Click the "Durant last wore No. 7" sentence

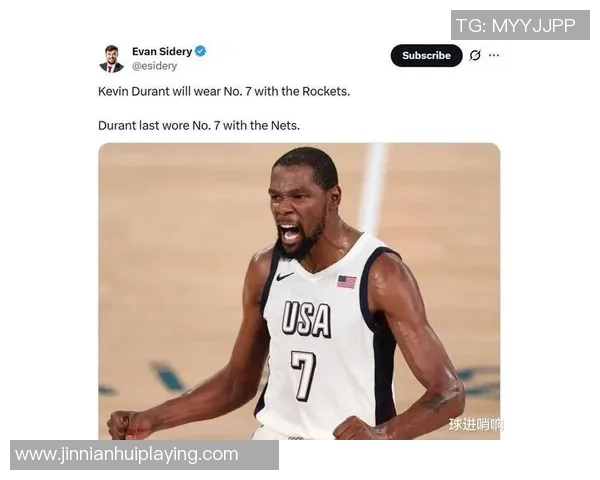[x=199, y=126]
